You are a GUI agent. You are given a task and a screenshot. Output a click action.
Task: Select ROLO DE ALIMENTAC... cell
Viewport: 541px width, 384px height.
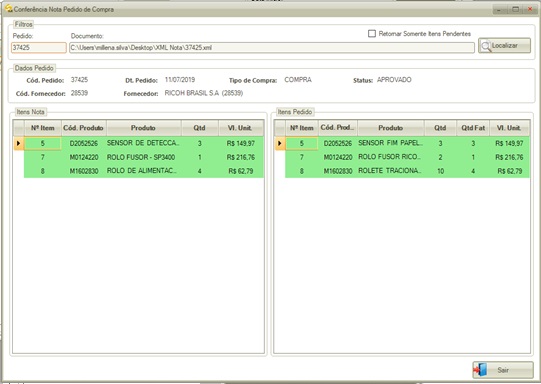pos(144,171)
